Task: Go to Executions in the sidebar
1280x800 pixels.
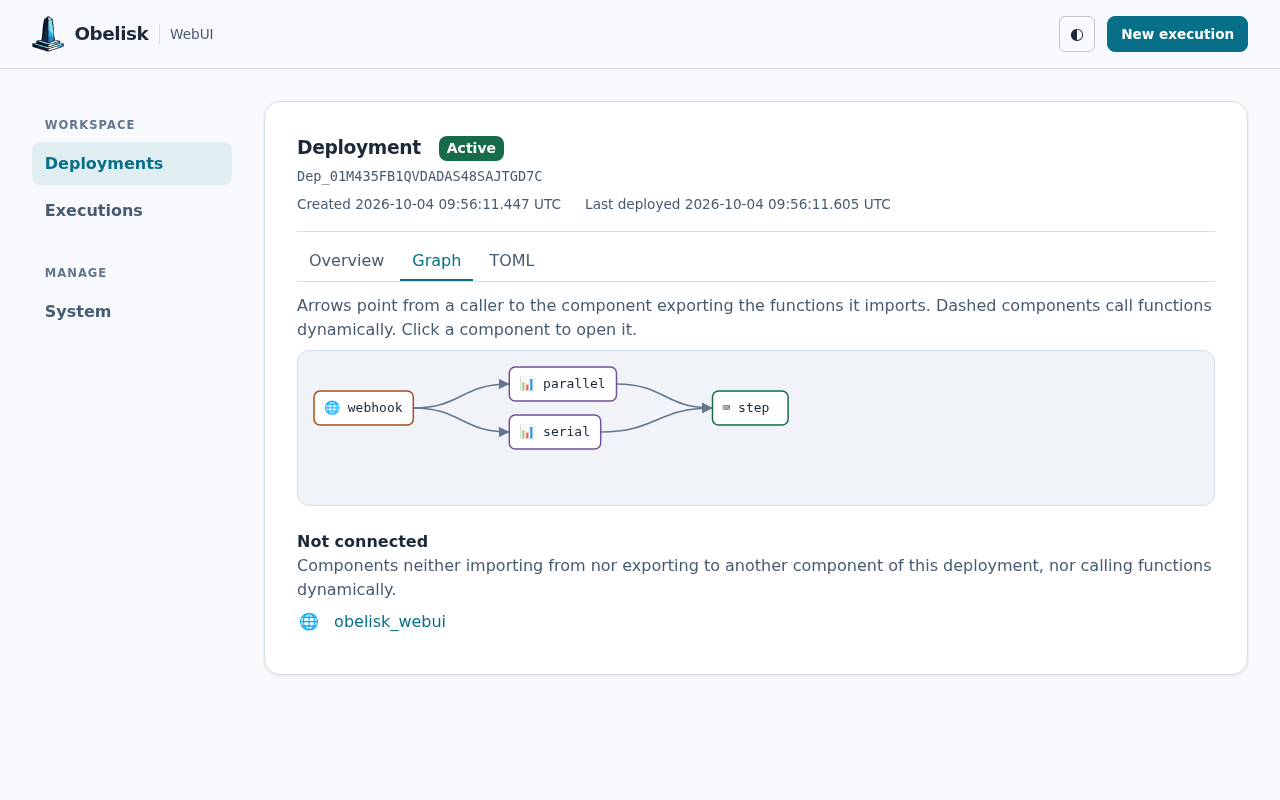Action: click(x=132, y=210)
